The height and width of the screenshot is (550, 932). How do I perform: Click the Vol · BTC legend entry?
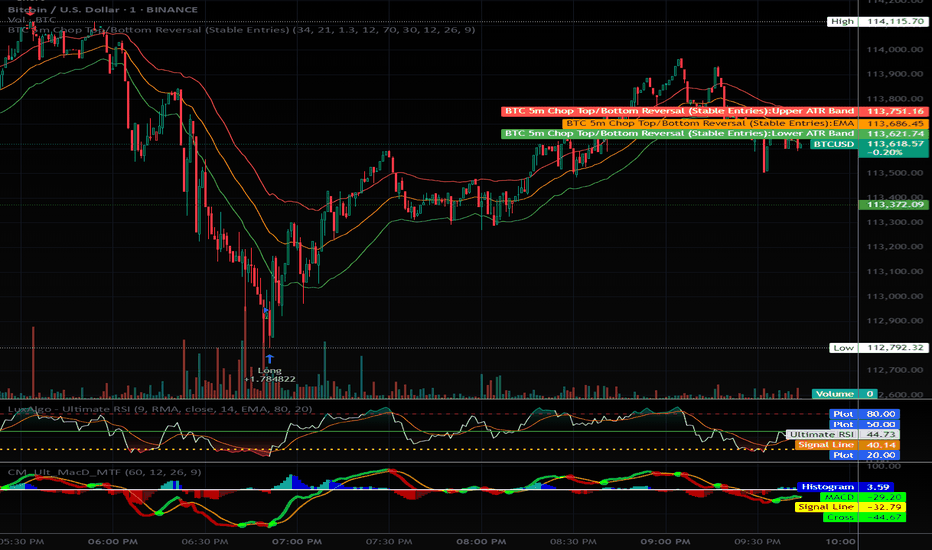coord(32,20)
